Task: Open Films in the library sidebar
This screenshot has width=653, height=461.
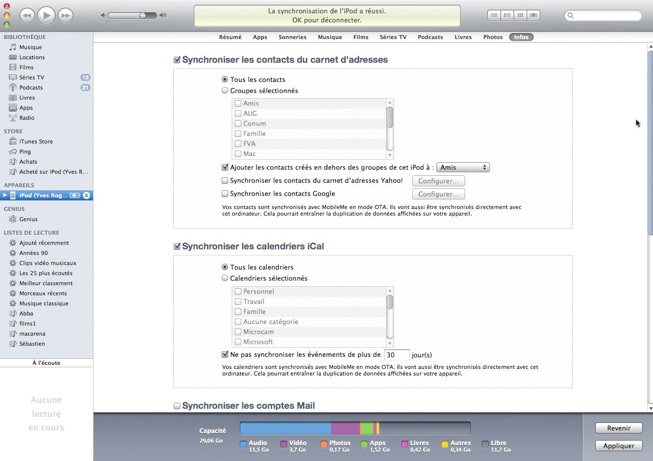Action: point(26,67)
